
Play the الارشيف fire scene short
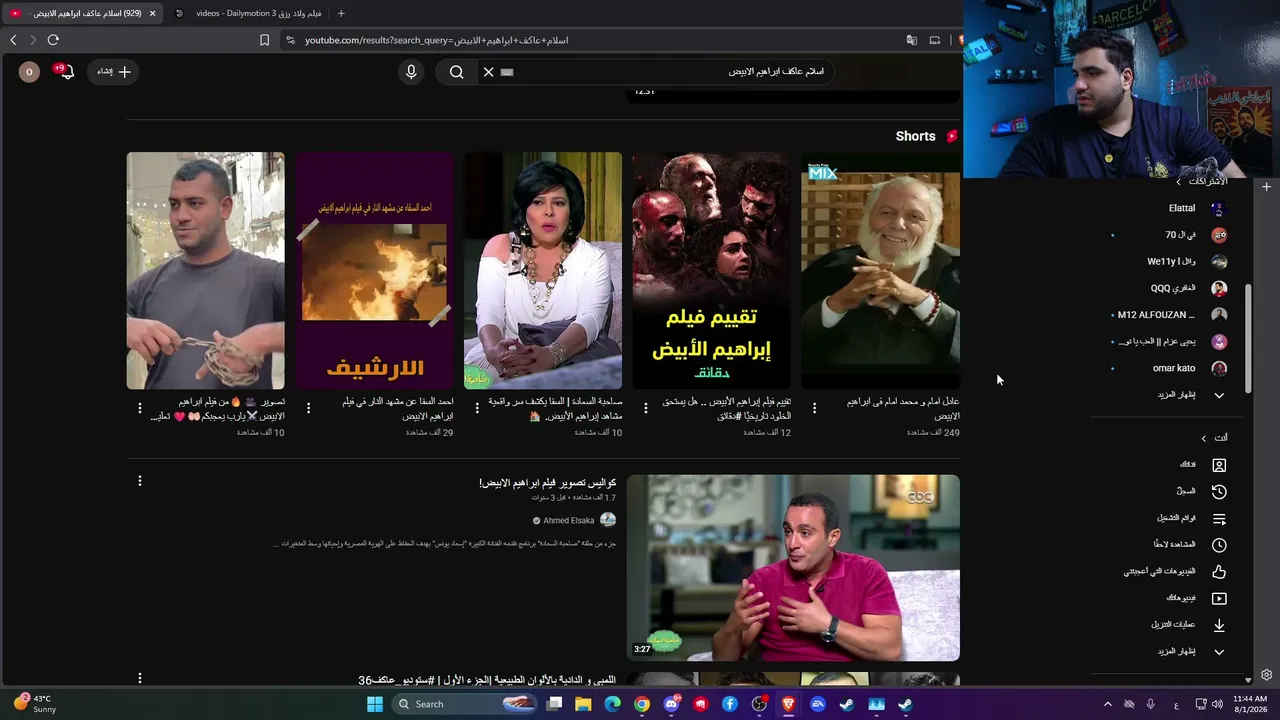pyautogui.click(x=374, y=270)
